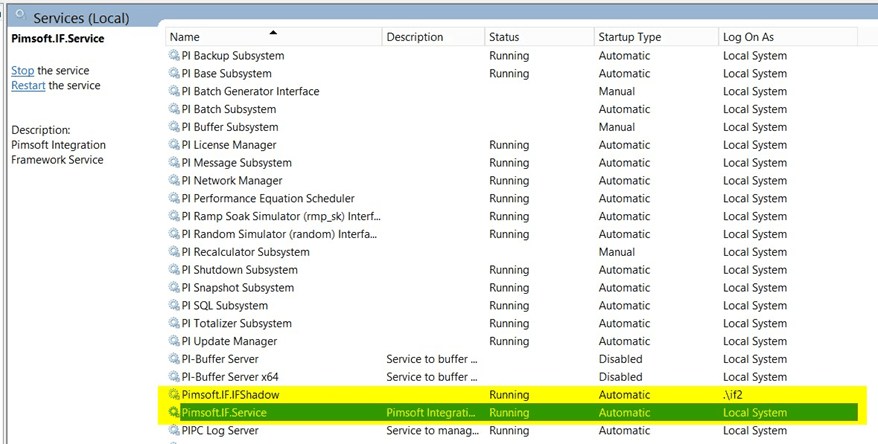Click the gear icon beside PI Base Subsystem
The height and width of the screenshot is (444, 878).
tap(174, 73)
